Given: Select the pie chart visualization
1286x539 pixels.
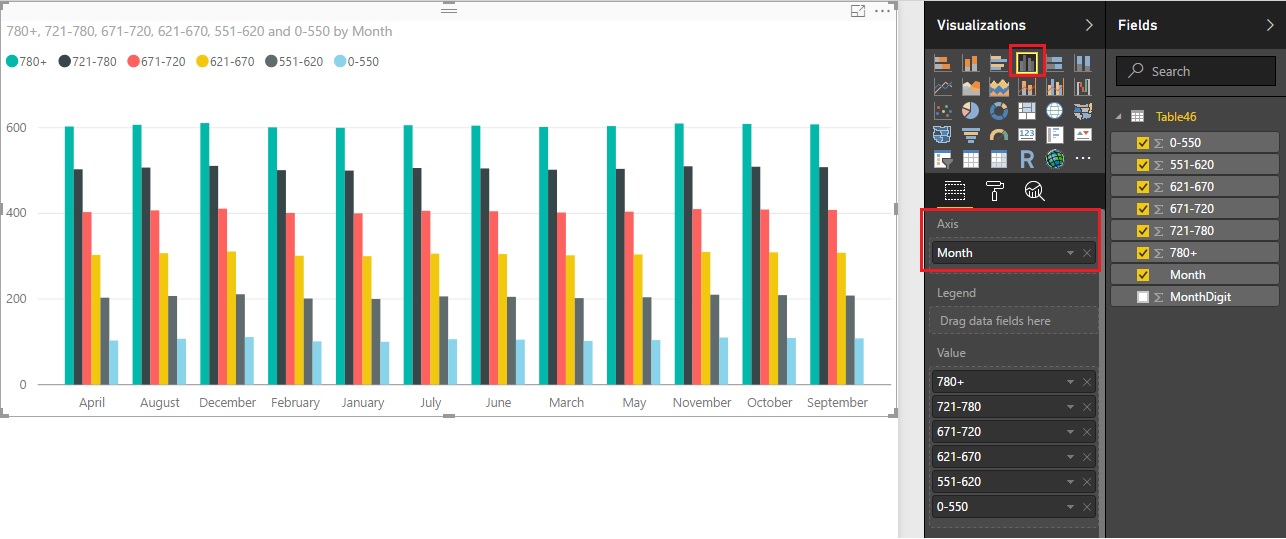Looking at the screenshot, I should [970, 111].
